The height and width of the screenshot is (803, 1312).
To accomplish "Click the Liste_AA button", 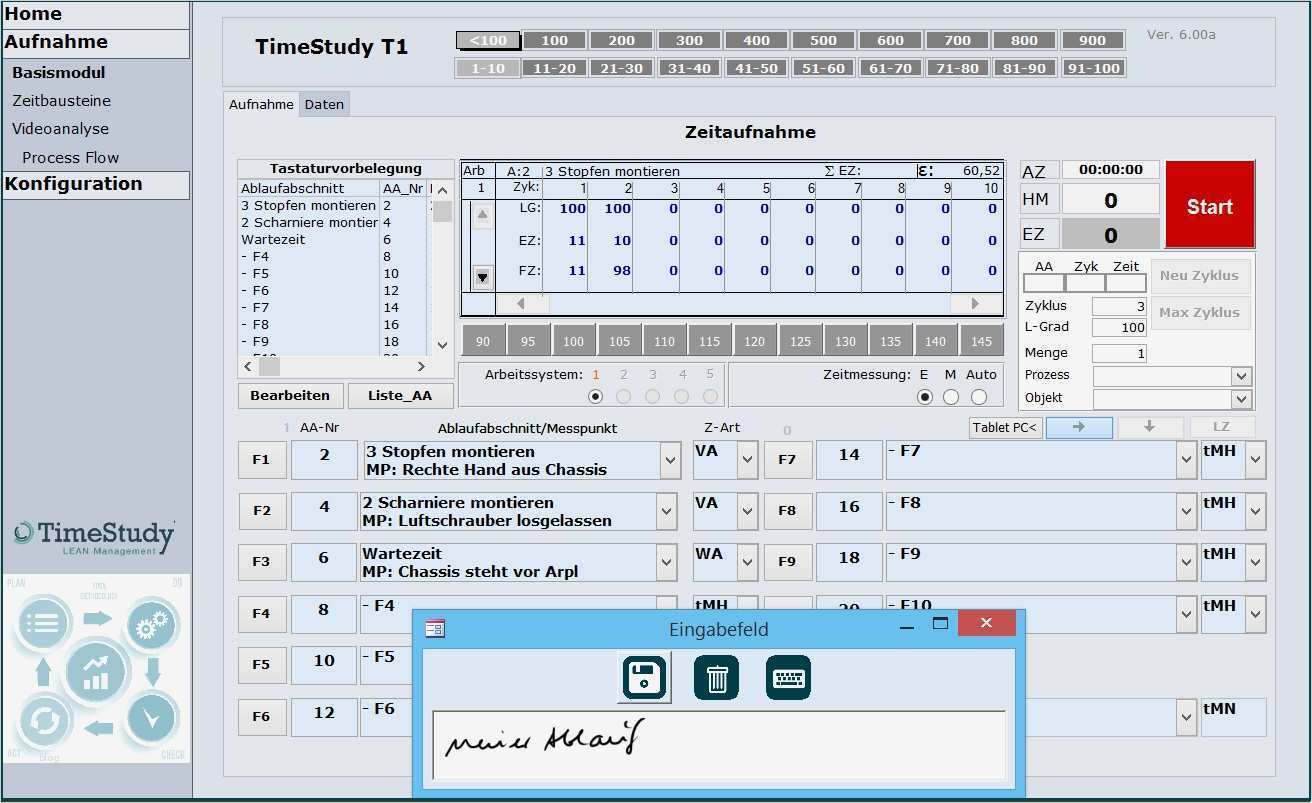I will click(x=400, y=396).
